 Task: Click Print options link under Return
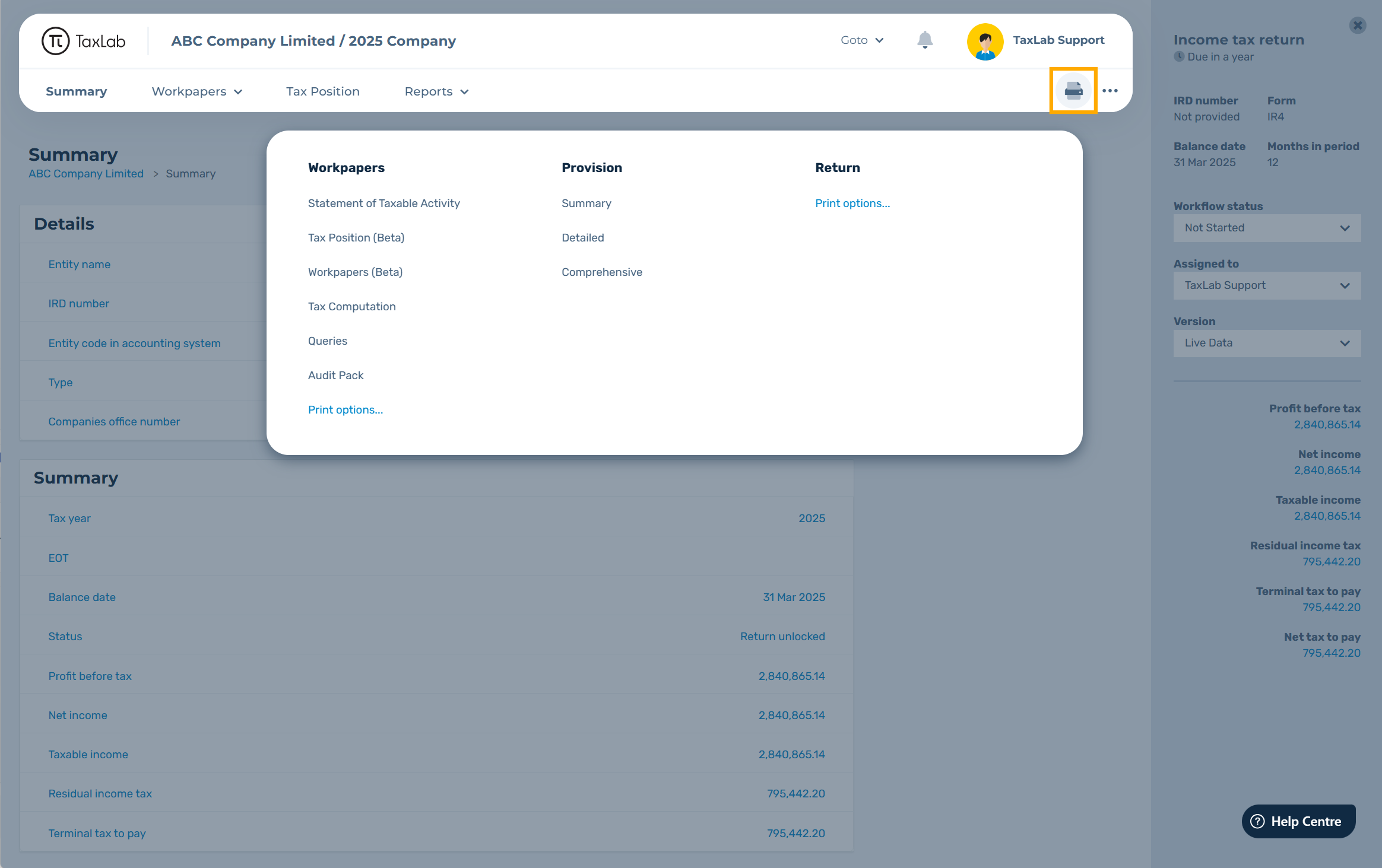point(852,204)
